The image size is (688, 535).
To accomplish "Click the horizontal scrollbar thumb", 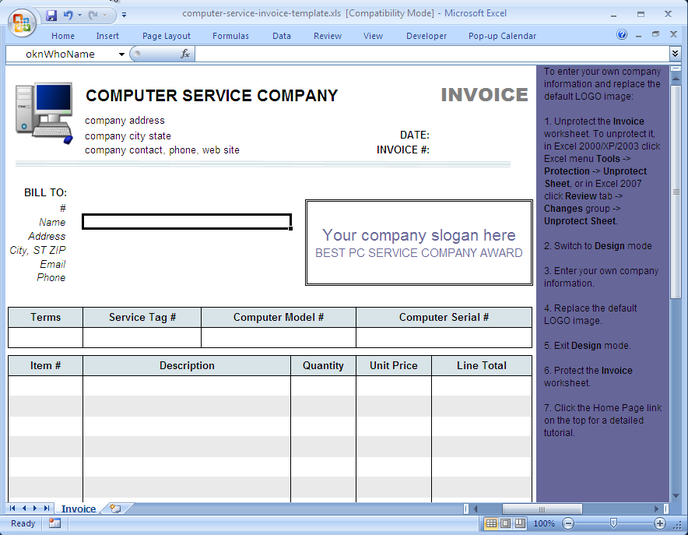I will (x=542, y=509).
